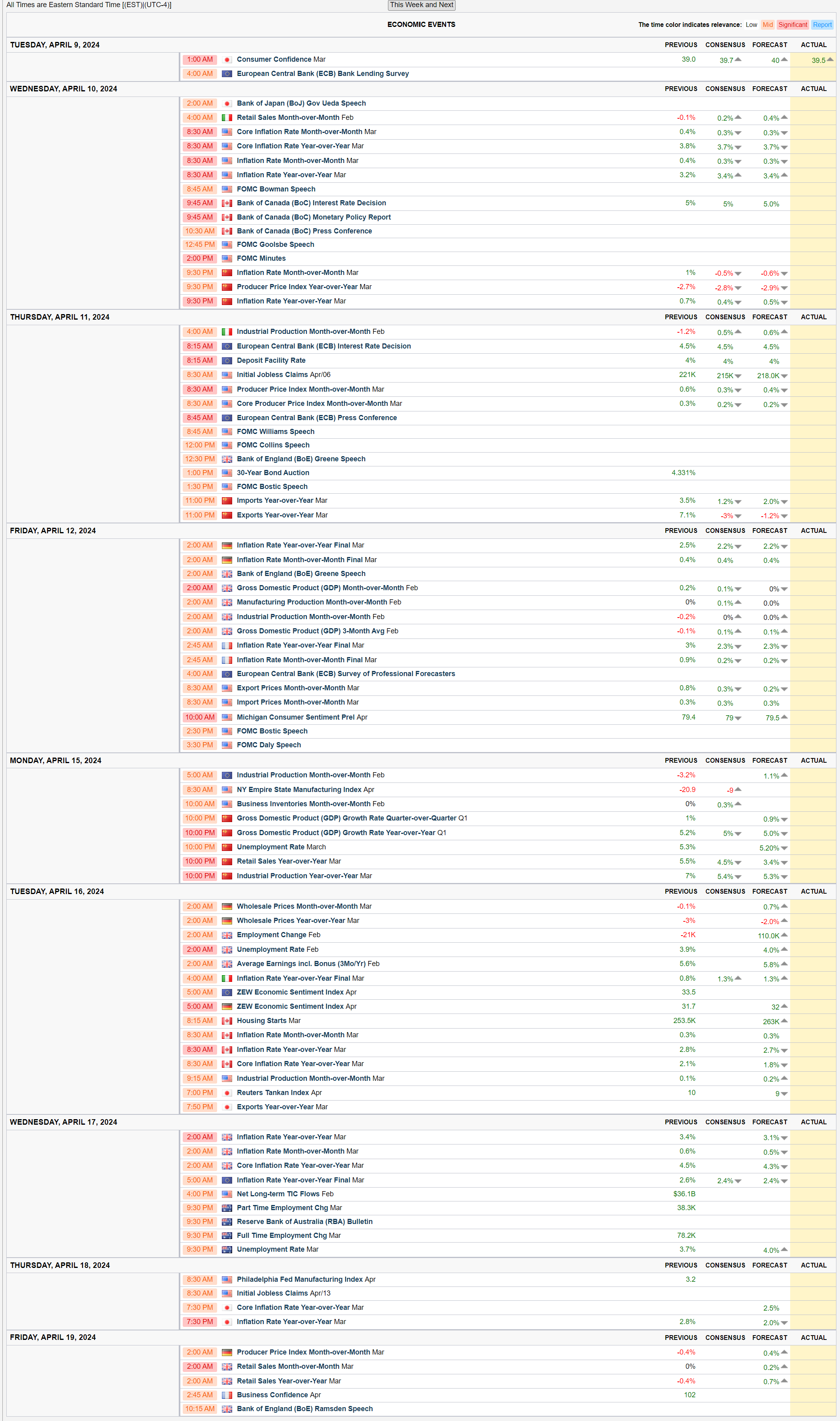The height and width of the screenshot is (1421, 840).
Task: Click the Mid relevance color legend
Action: pyautogui.click(x=767, y=25)
